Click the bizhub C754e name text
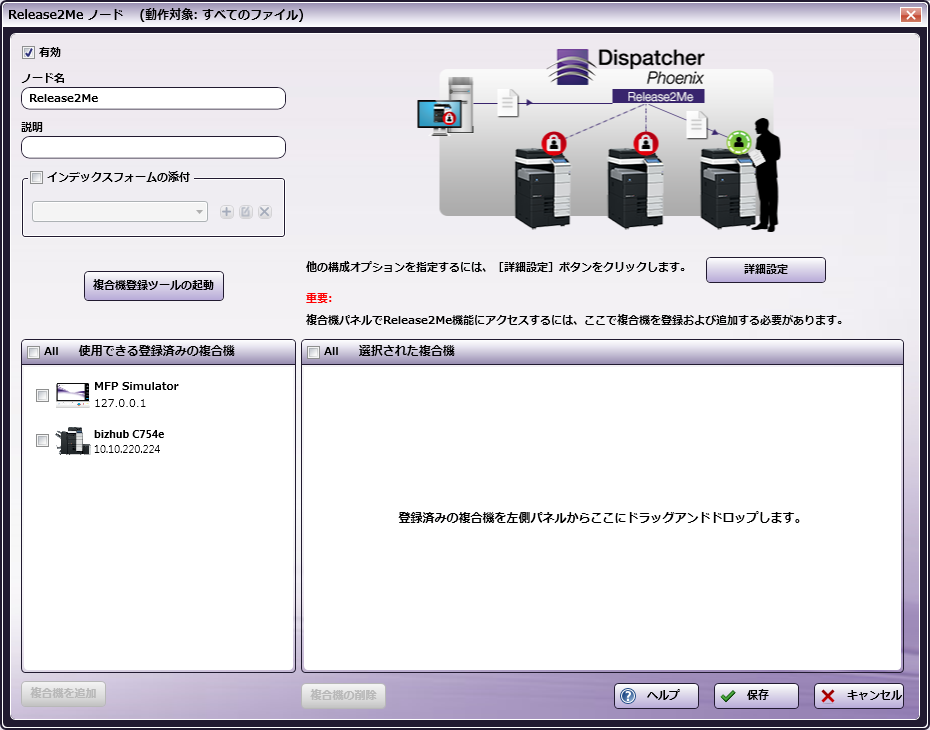 (x=129, y=435)
